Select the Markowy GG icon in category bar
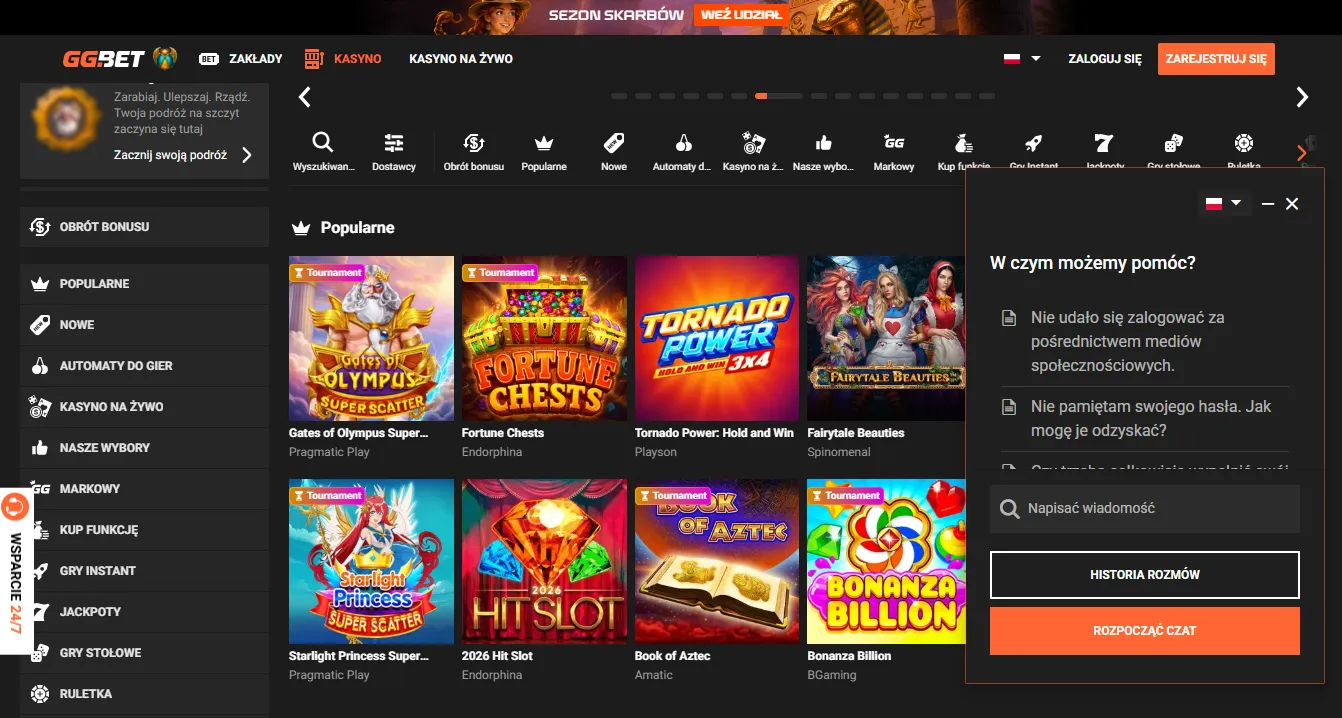This screenshot has height=718, width=1342. [894, 142]
